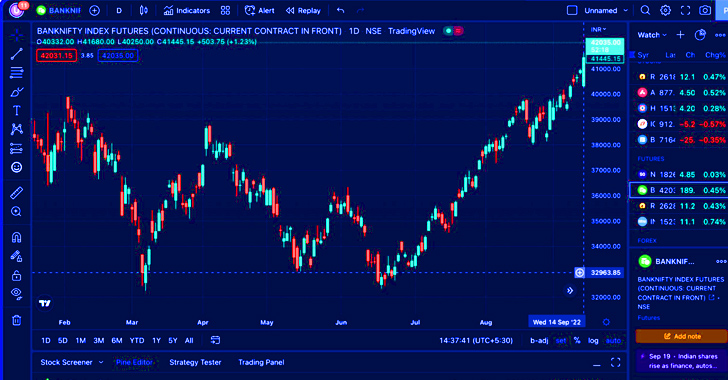
Task: Click the Add note button
Action: click(x=681, y=336)
